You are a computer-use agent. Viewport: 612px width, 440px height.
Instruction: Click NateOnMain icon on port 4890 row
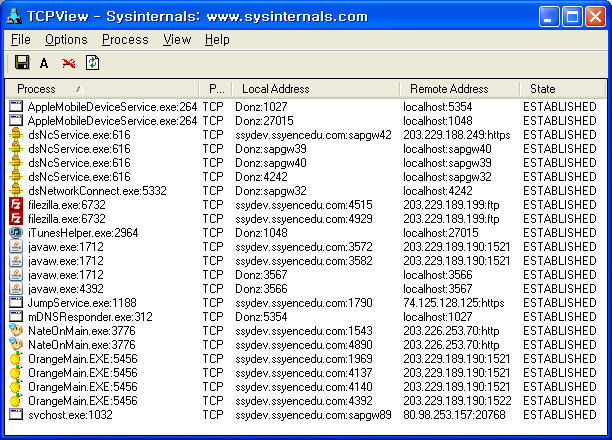[x=16, y=344]
